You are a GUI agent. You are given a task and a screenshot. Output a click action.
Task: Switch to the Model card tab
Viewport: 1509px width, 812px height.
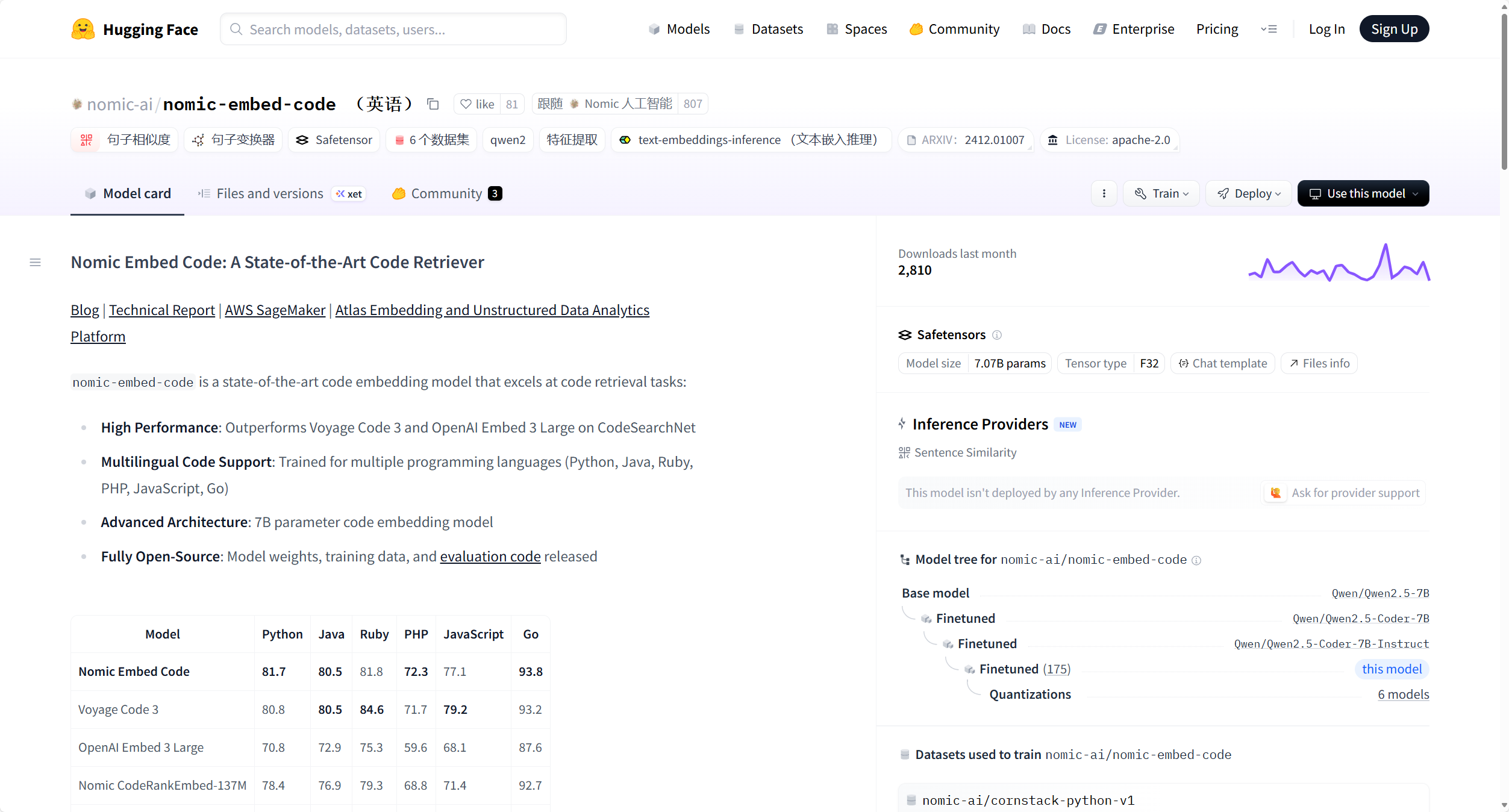click(127, 194)
